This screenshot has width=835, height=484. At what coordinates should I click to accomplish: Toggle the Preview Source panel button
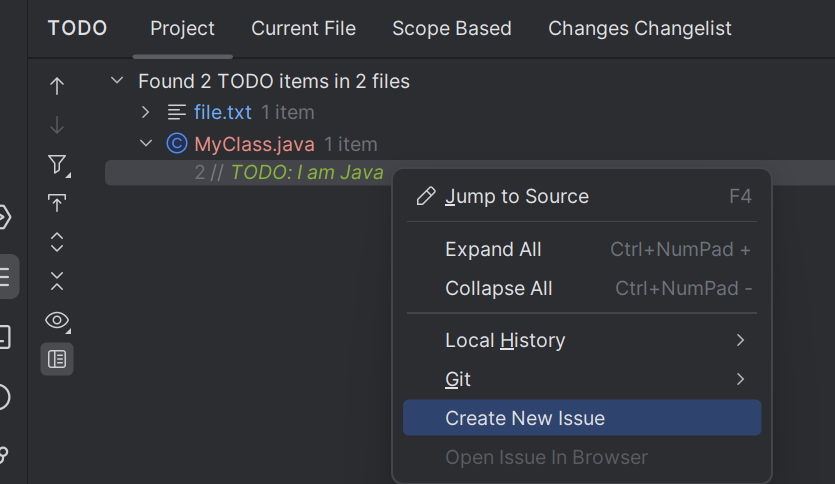tap(57, 358)
